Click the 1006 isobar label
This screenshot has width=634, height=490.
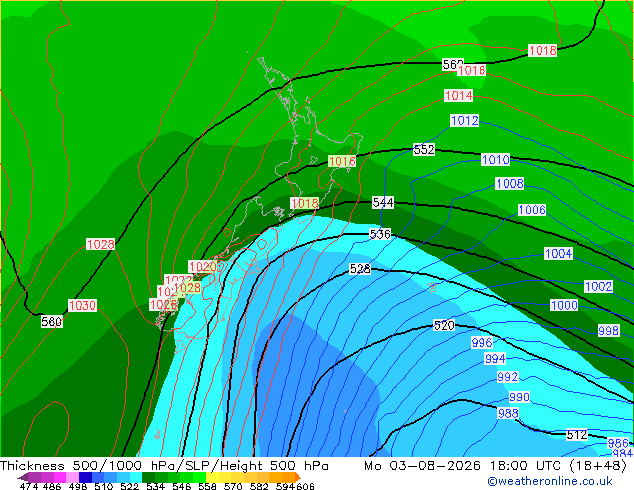(x=532, y=209)
